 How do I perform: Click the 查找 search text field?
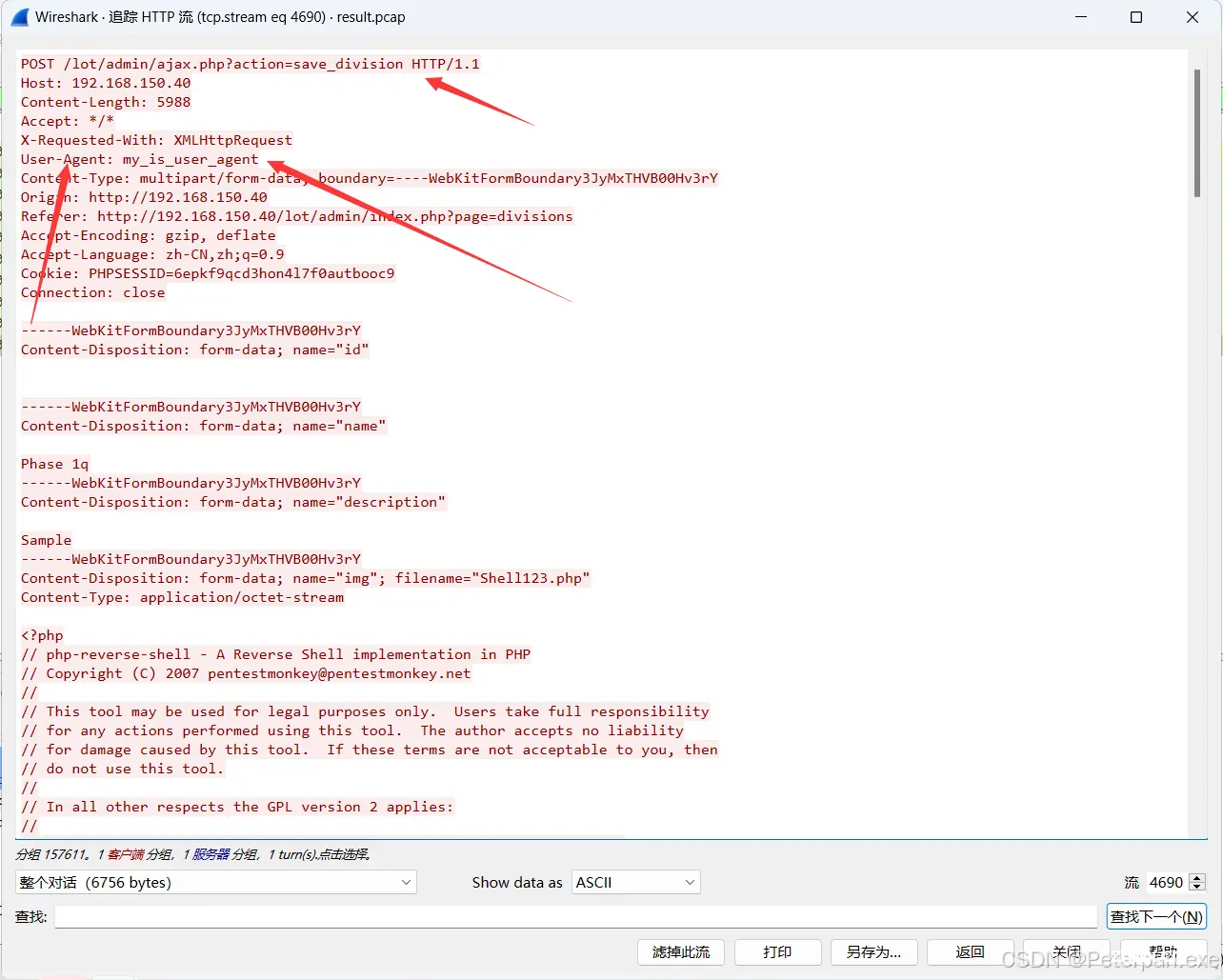point(575,916)
